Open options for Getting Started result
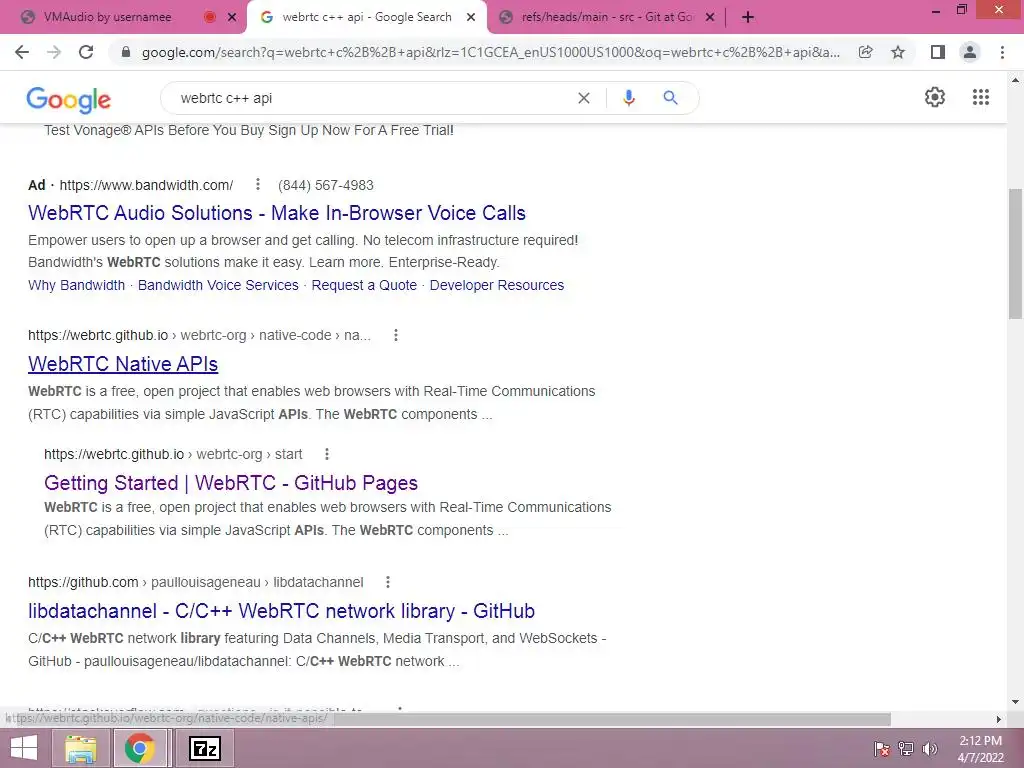 [327, 454]
